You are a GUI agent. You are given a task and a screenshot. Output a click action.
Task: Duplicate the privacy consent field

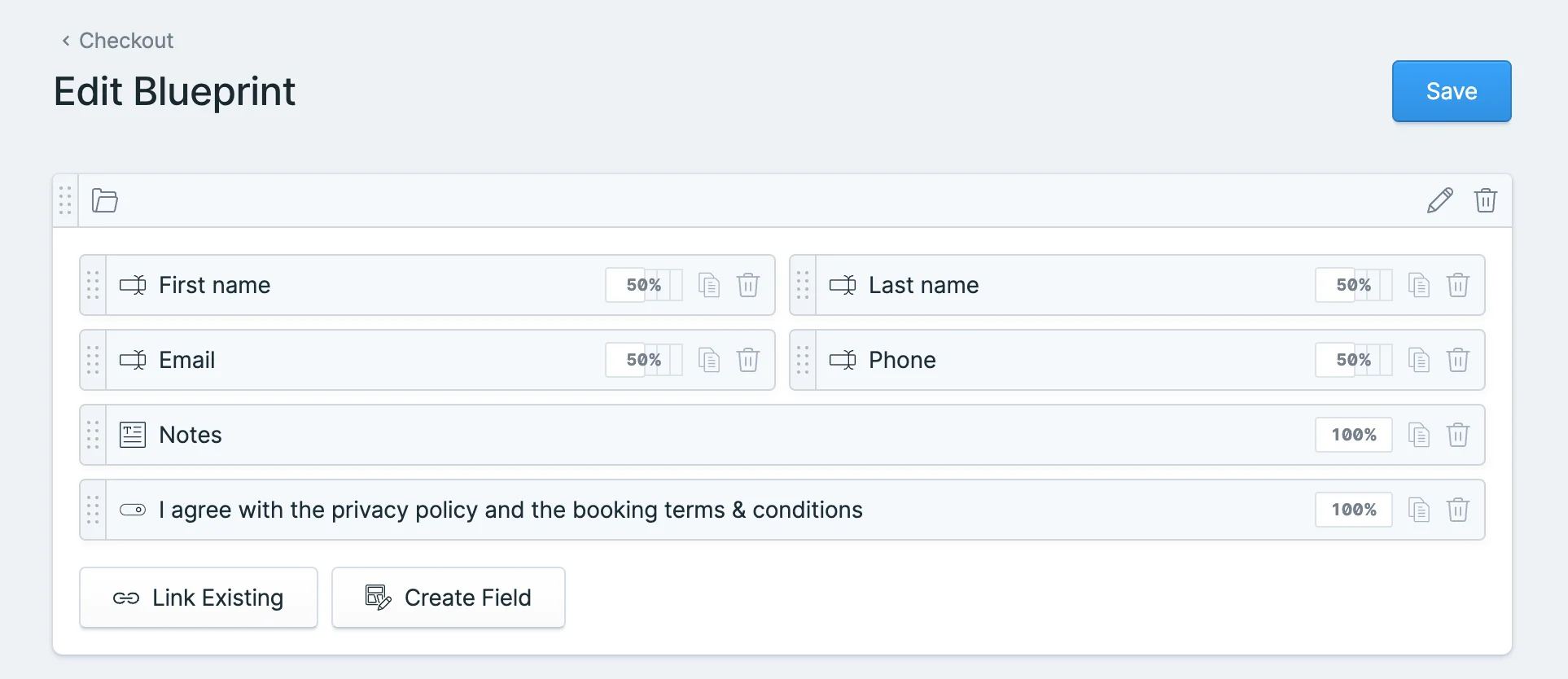click(1419, 510)
